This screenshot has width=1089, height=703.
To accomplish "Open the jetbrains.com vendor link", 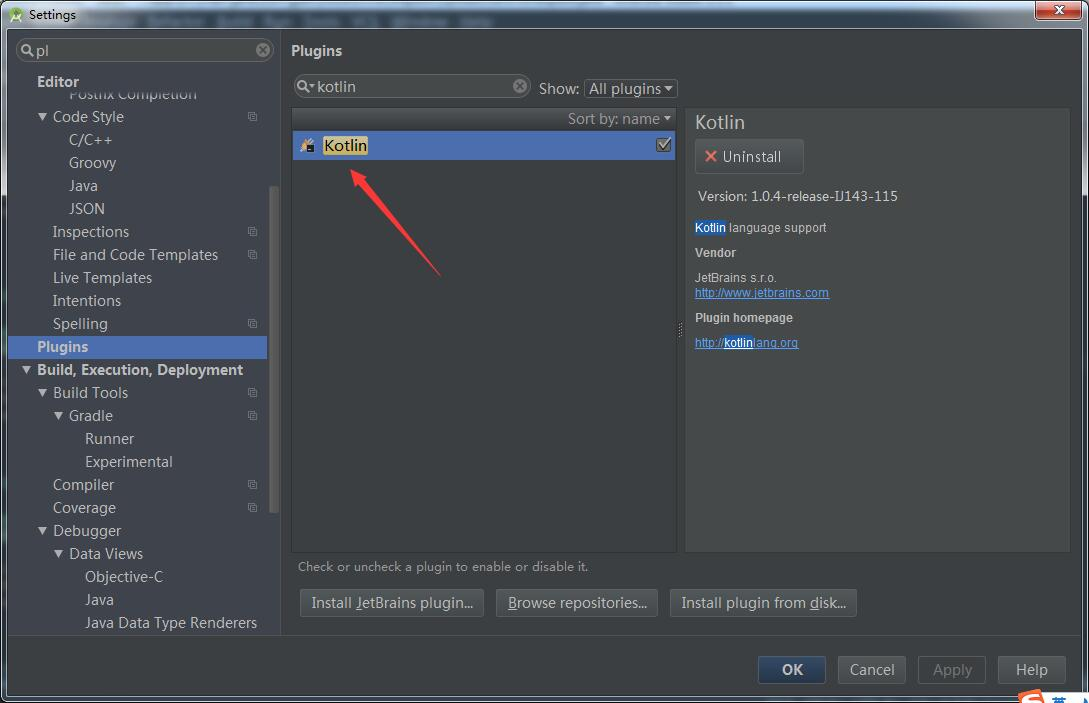I will coord(761,292).
